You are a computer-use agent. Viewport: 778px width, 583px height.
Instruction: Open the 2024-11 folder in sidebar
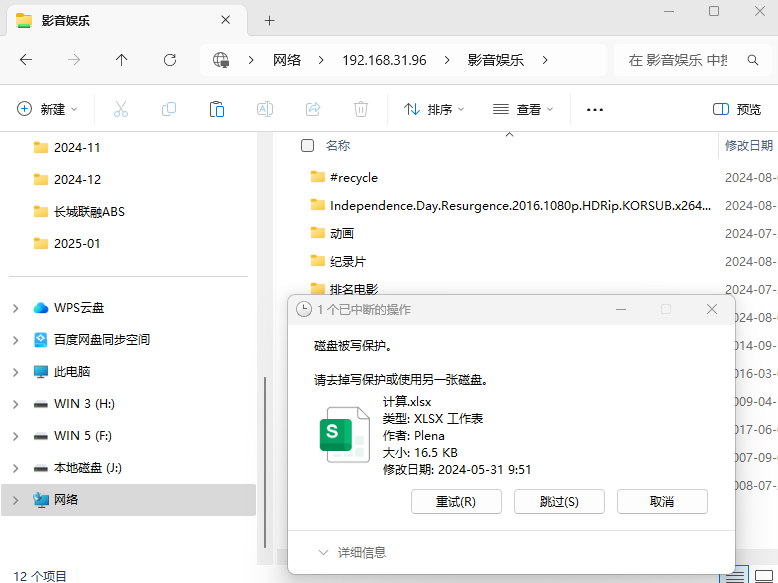(x=77, y=147)
